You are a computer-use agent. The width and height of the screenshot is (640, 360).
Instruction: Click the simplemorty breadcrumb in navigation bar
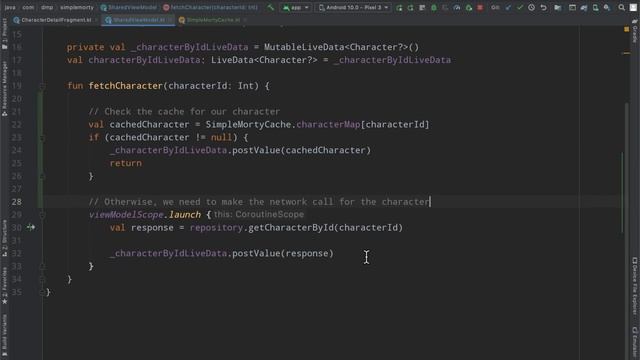click(77, 7)
